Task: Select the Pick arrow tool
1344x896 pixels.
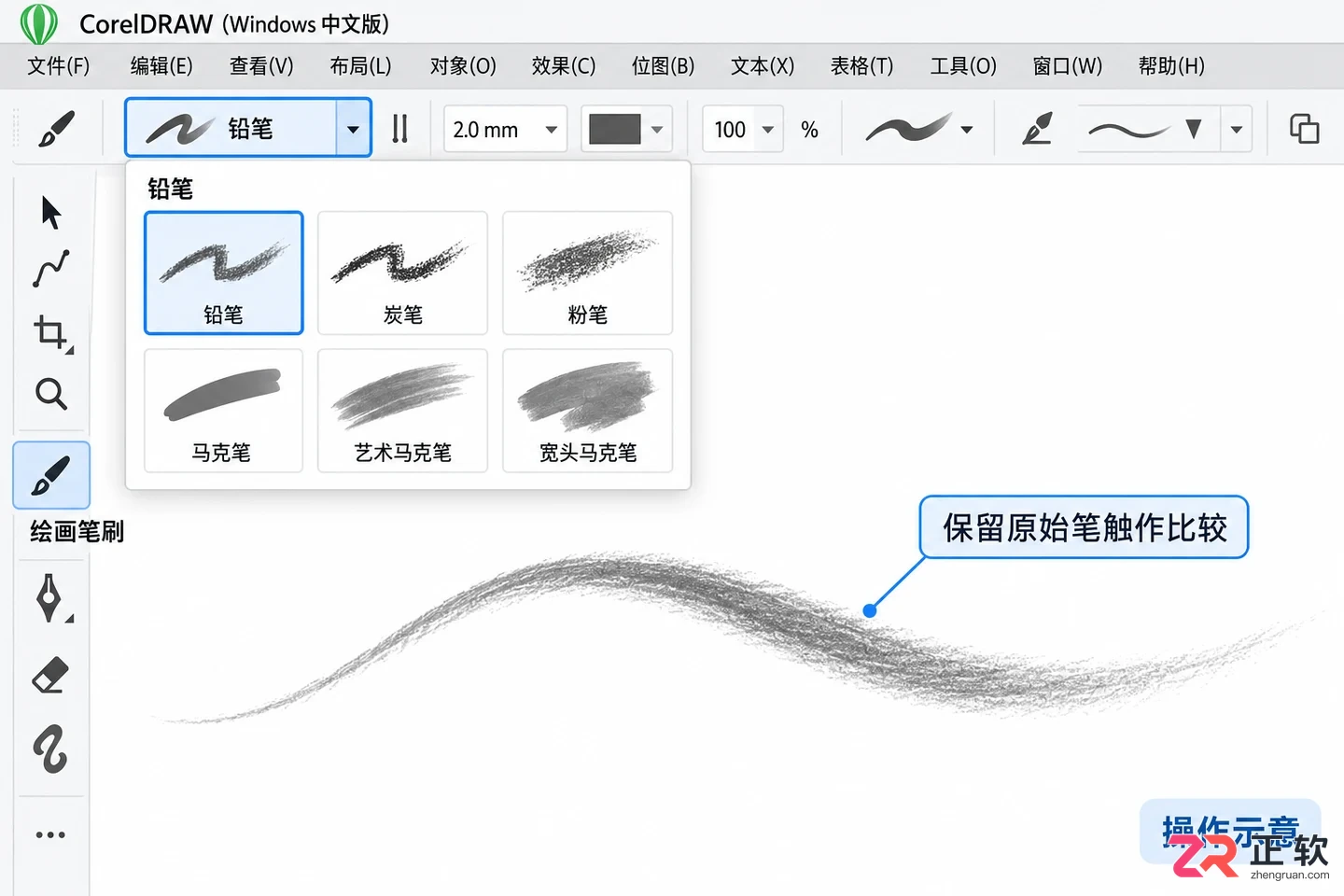Action: [51, 213]
